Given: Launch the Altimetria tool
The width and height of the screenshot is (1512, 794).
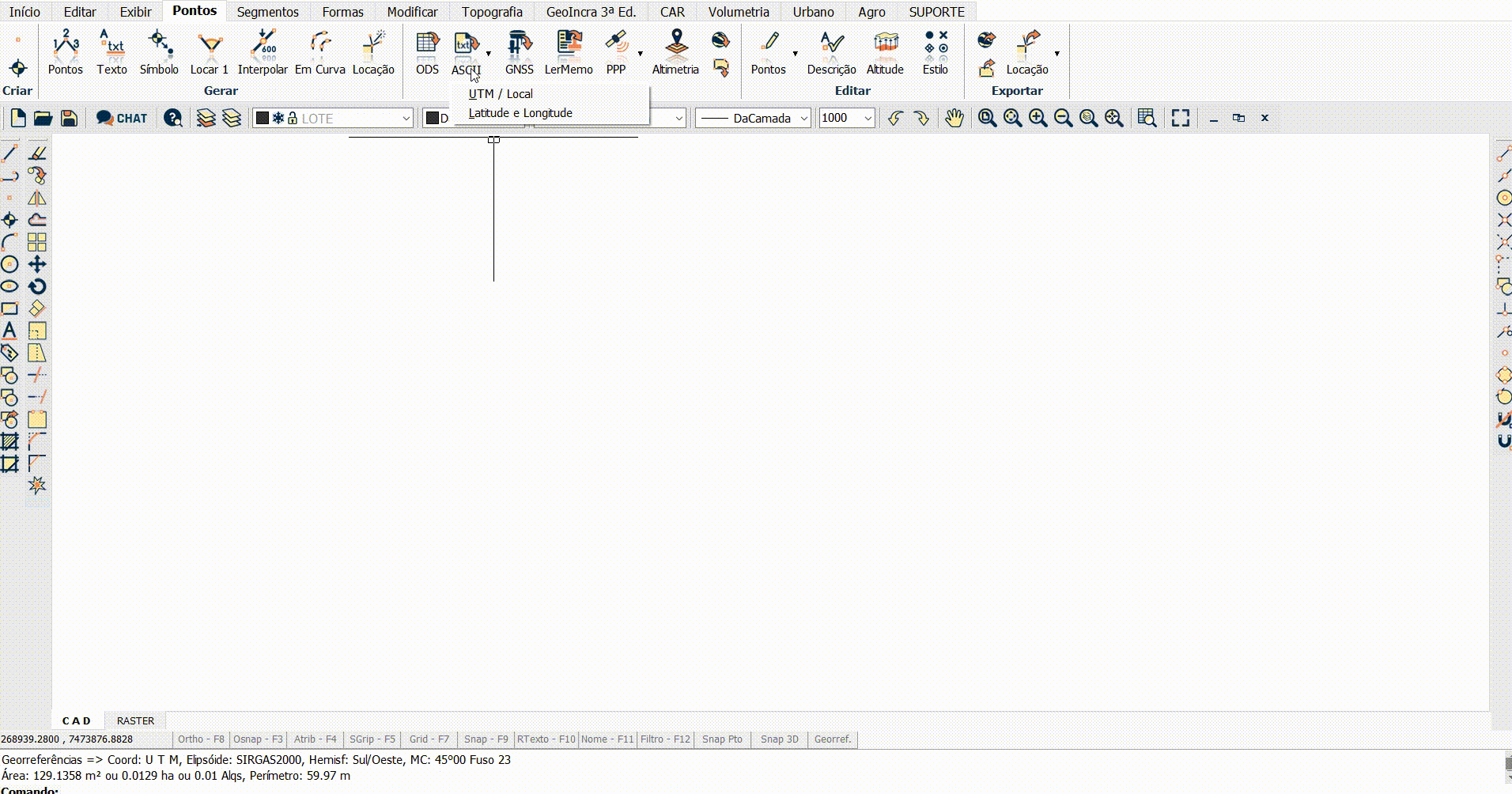Looking at the screenshot, I should coord(675,51).
